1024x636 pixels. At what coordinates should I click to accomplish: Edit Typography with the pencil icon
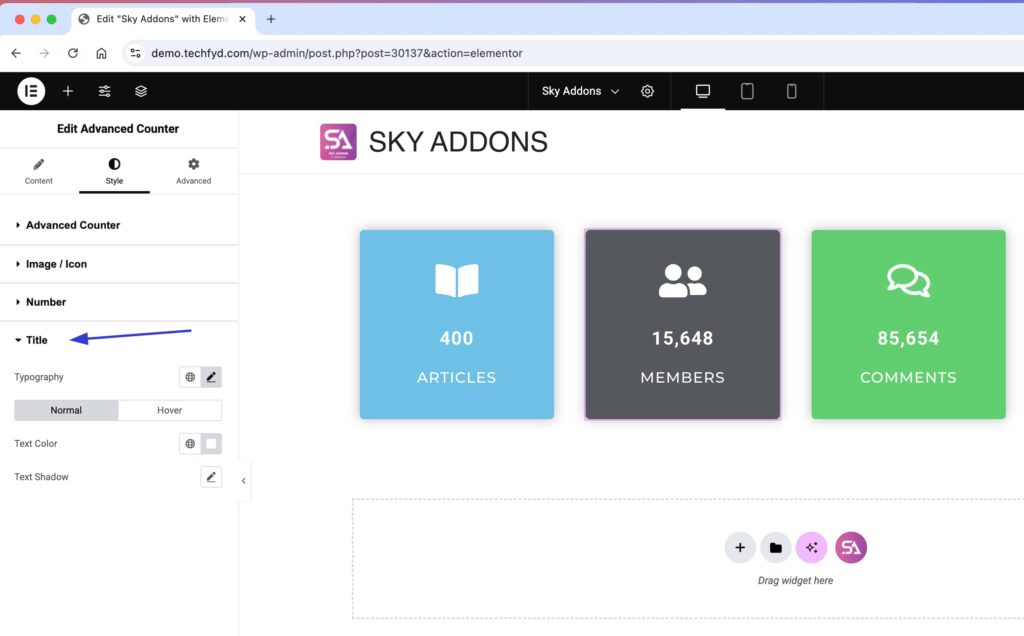pos(211,377)
